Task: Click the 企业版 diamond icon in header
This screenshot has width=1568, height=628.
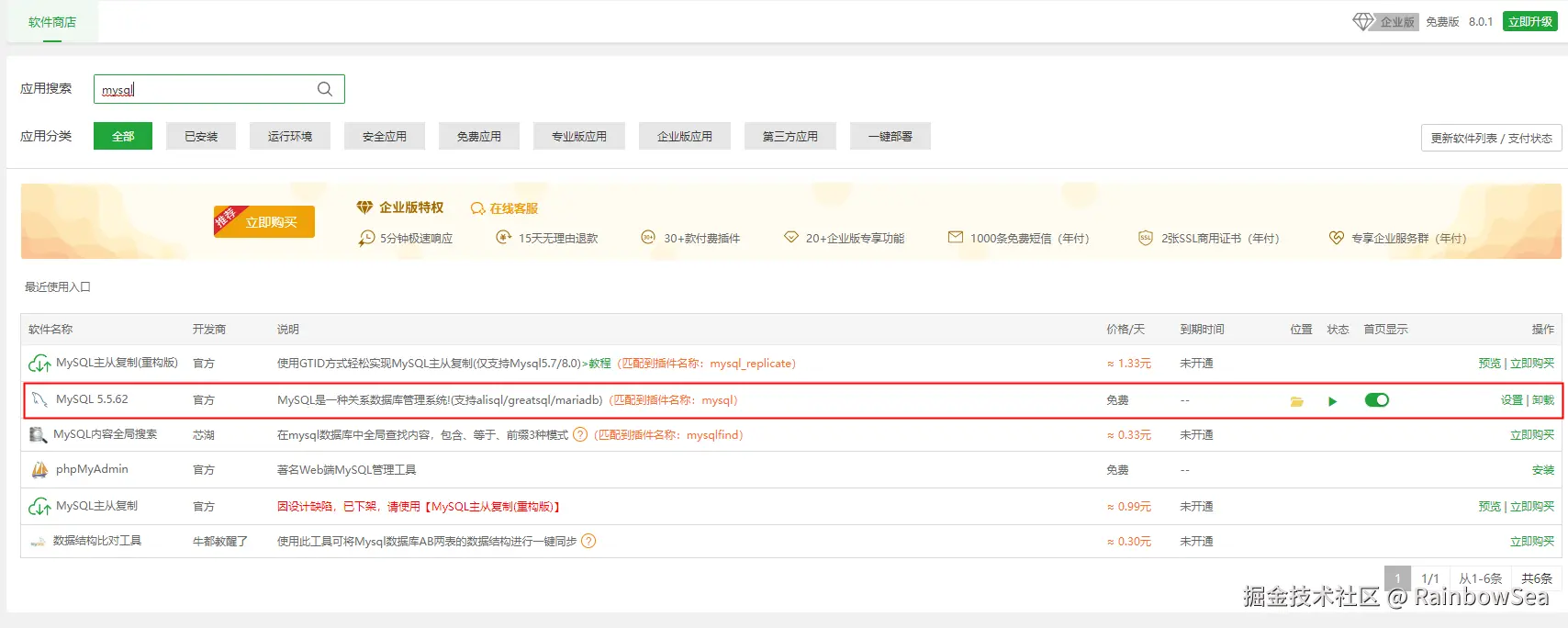Action: 1363,21
